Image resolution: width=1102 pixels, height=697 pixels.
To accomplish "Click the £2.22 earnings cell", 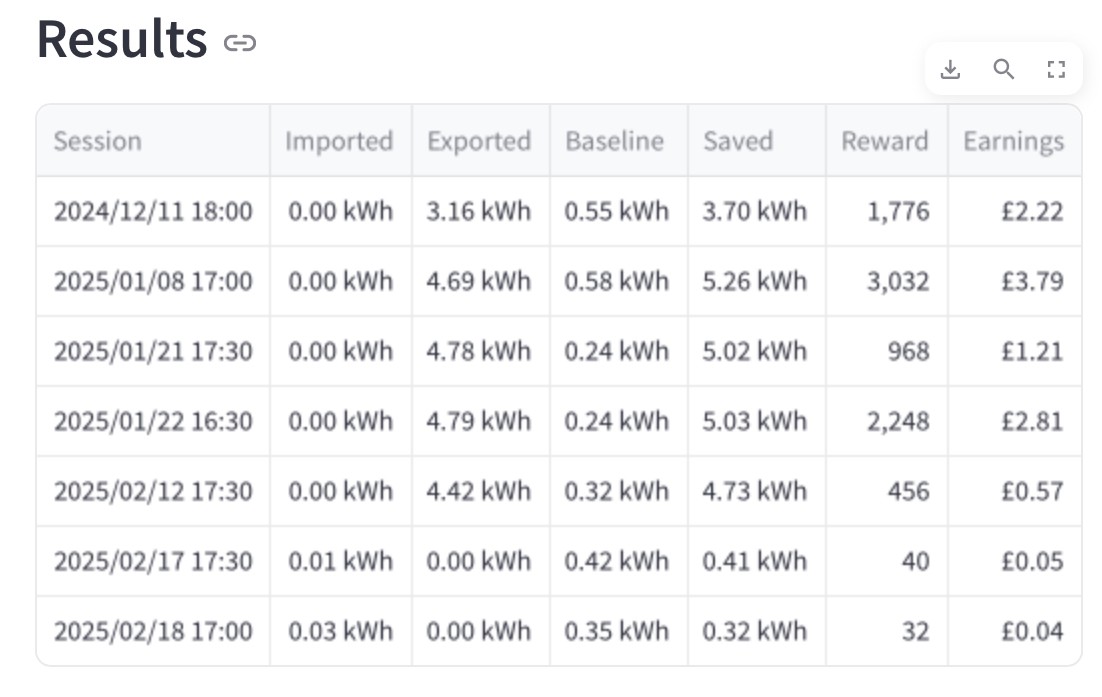I will coord(1015,211).
